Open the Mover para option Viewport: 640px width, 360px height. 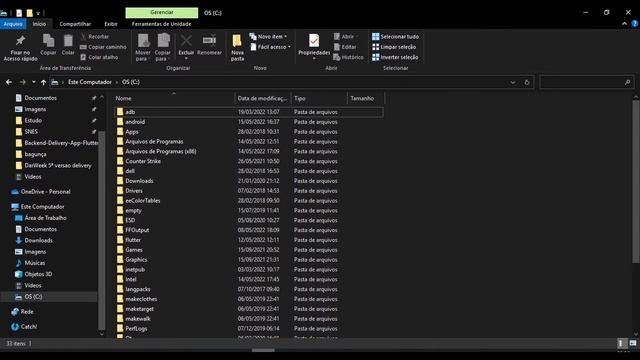point(143,48)
